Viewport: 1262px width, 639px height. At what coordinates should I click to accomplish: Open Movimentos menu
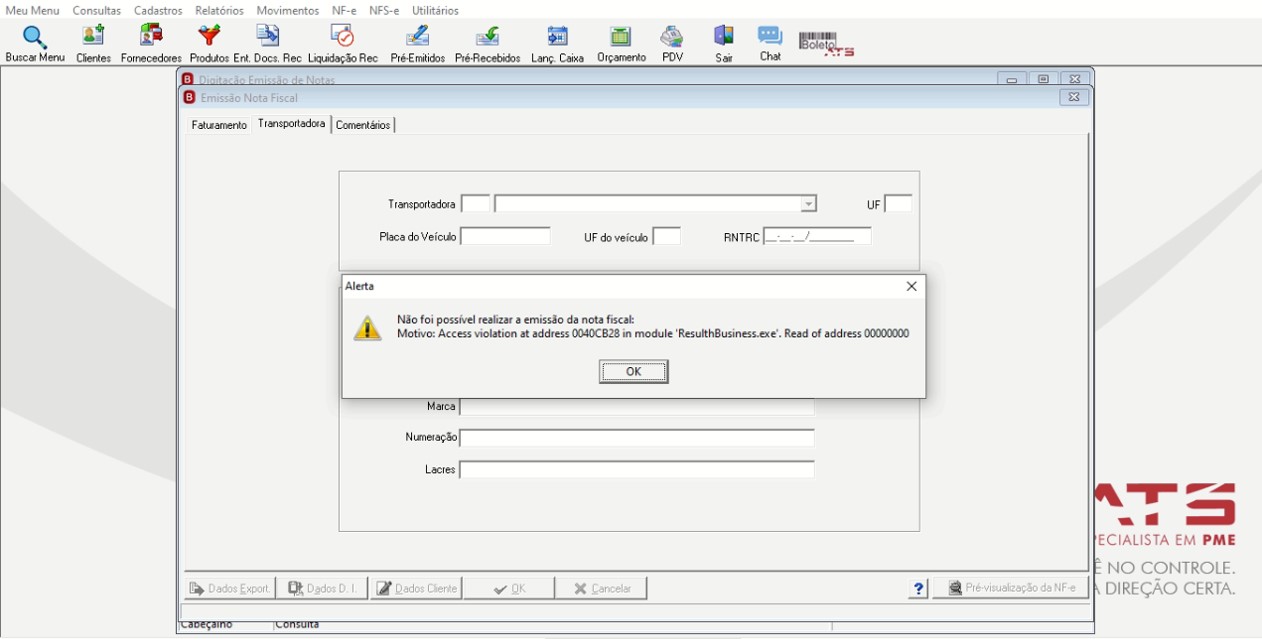pos(288,10)
